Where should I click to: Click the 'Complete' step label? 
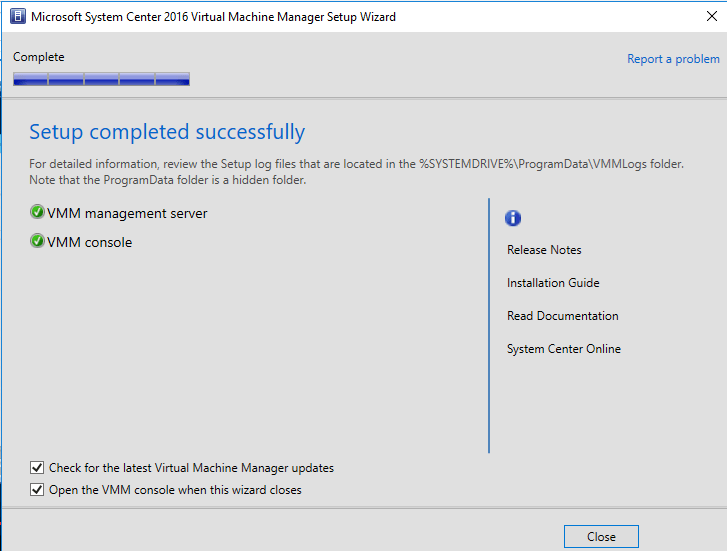coord(38,57)
